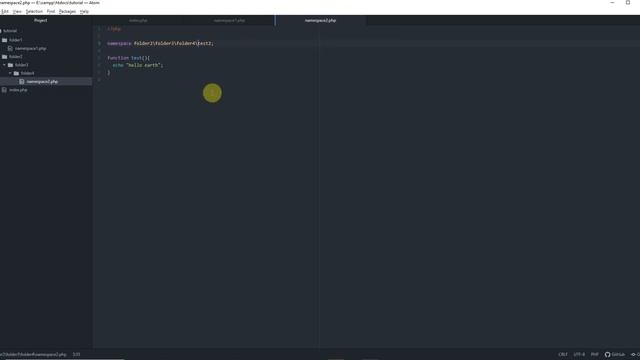Open index.php from the tree view
Image resolution: width=640 pixels, height=360 pixels.
pyautogui.click(x=18, y=90)
